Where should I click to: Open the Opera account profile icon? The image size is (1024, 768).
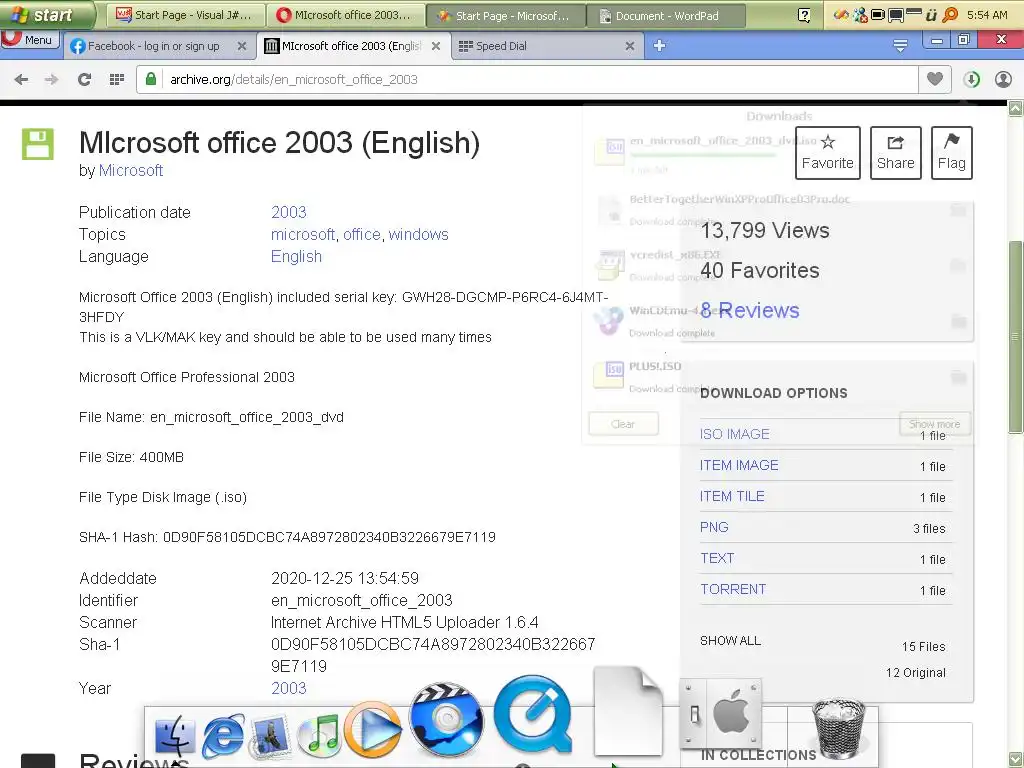(1003, 80)
